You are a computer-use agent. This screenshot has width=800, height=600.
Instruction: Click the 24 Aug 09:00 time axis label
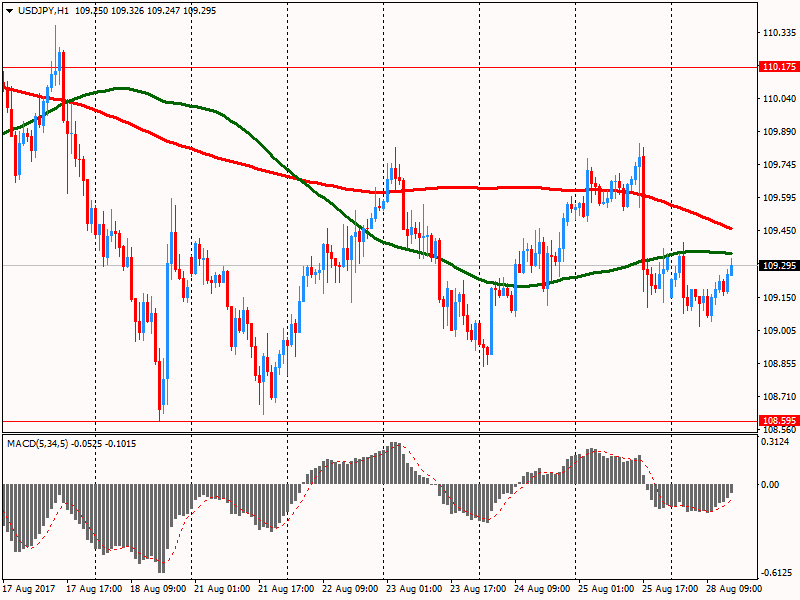coord(542,589)
